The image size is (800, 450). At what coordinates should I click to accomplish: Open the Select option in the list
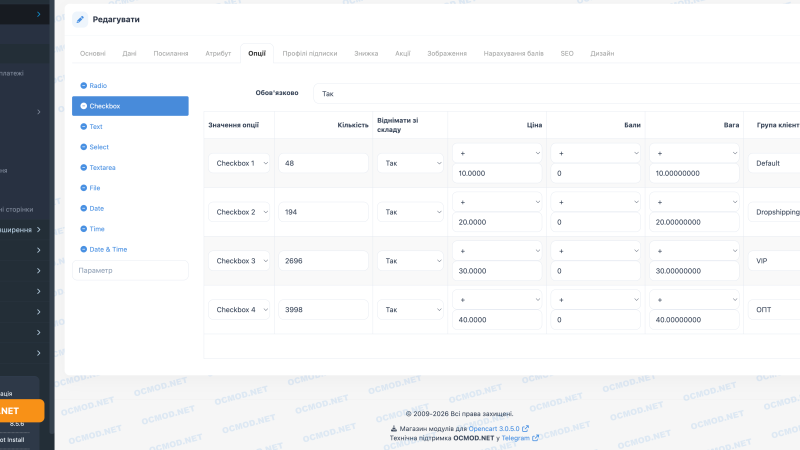[99, 147]
